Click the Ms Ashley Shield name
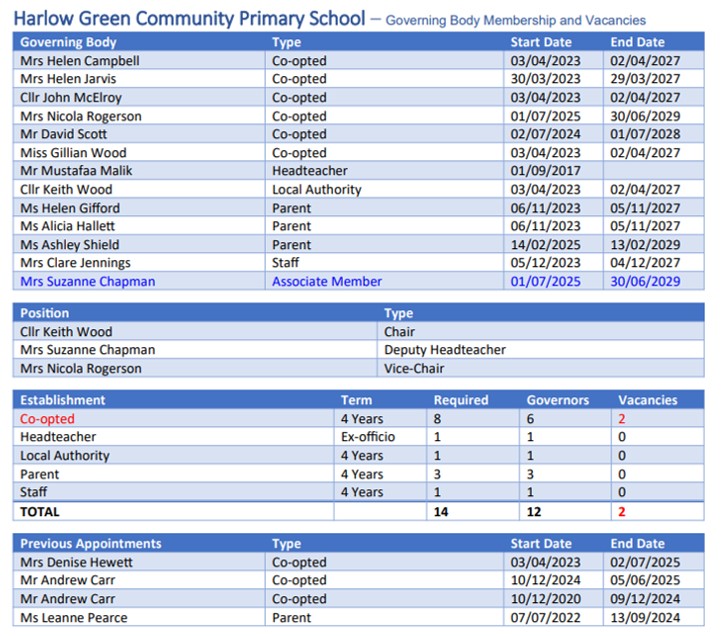Image resolution: width=722 pixels, height=636 pixels. (70, 245)
